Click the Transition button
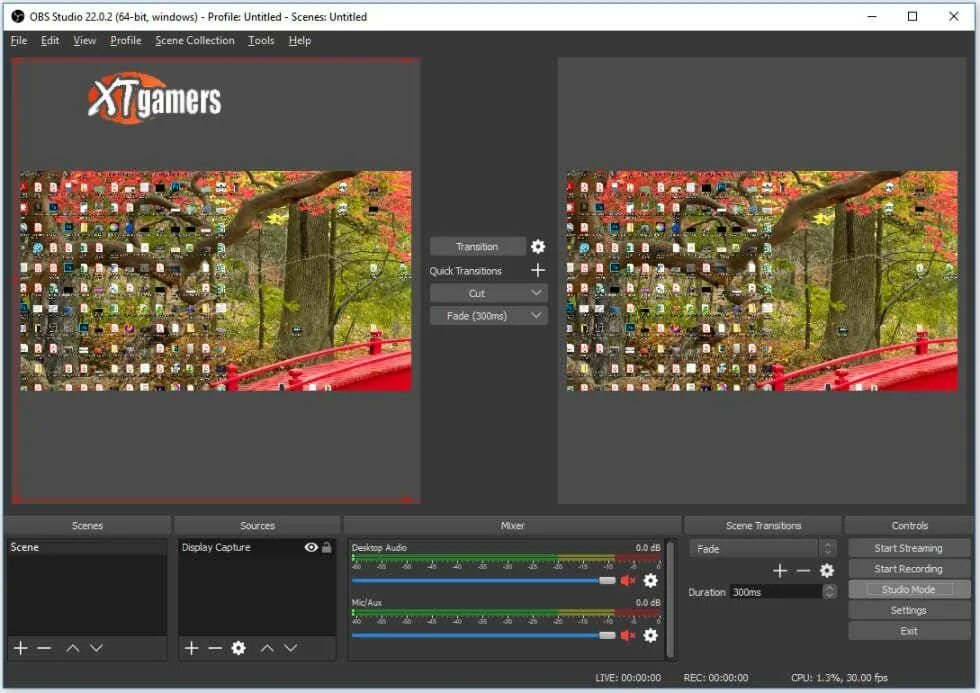The image size is (980, 693). tap(478, 246)
